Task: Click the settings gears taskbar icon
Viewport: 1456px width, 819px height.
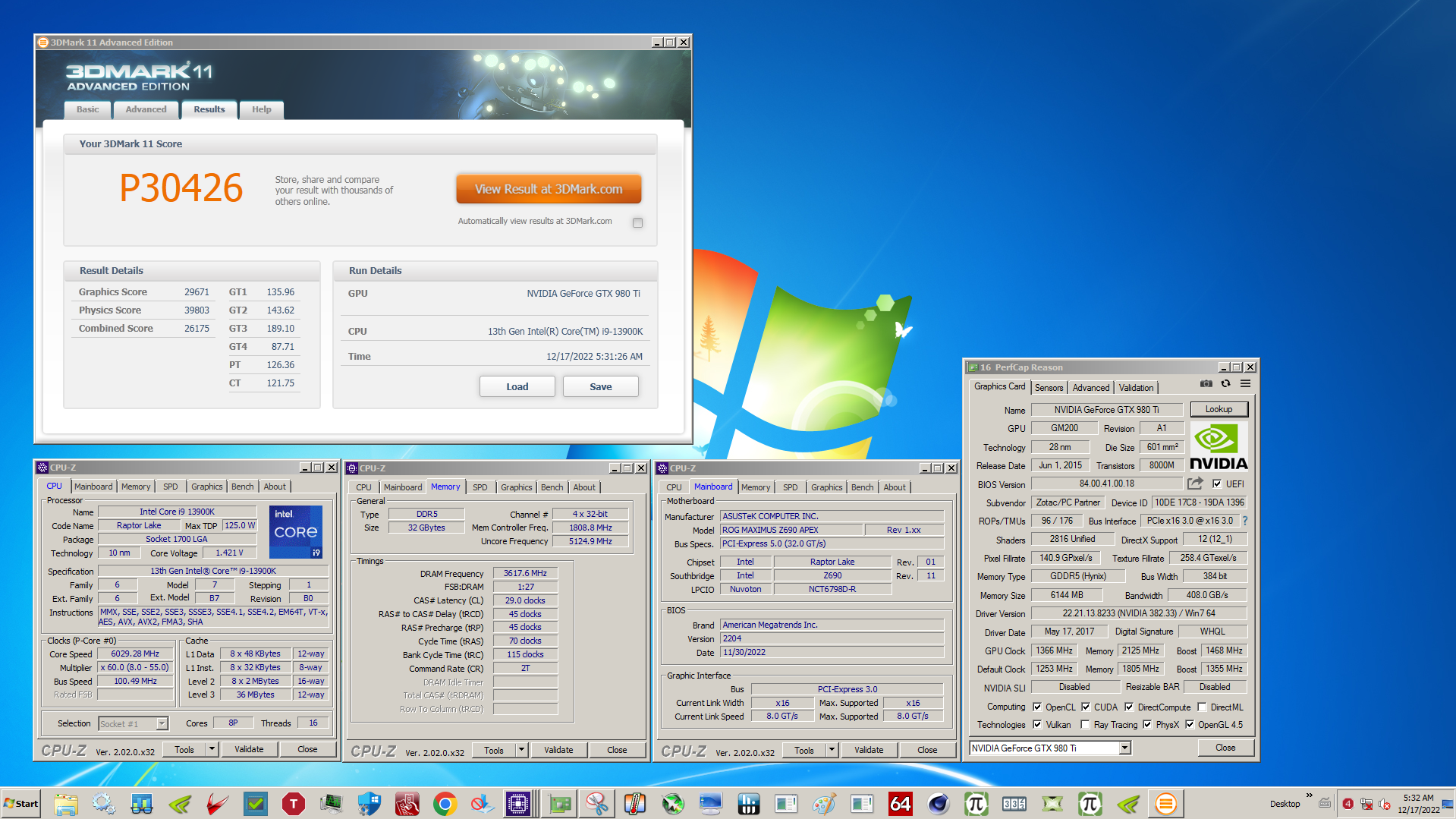Action: pos(104,804)
